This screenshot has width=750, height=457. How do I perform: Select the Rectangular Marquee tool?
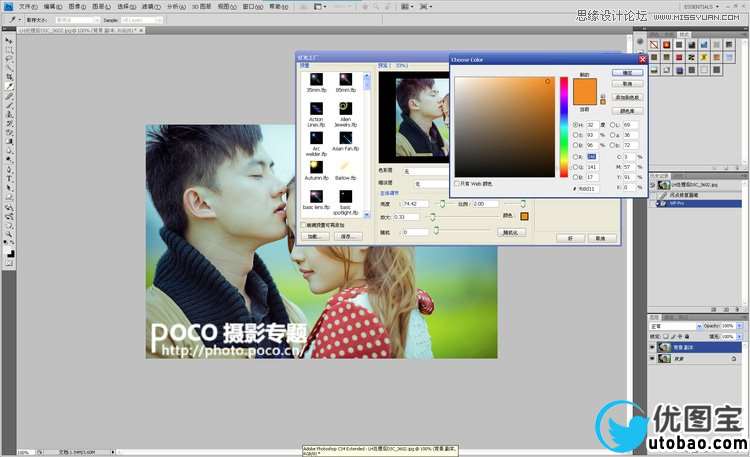(9, 50)
